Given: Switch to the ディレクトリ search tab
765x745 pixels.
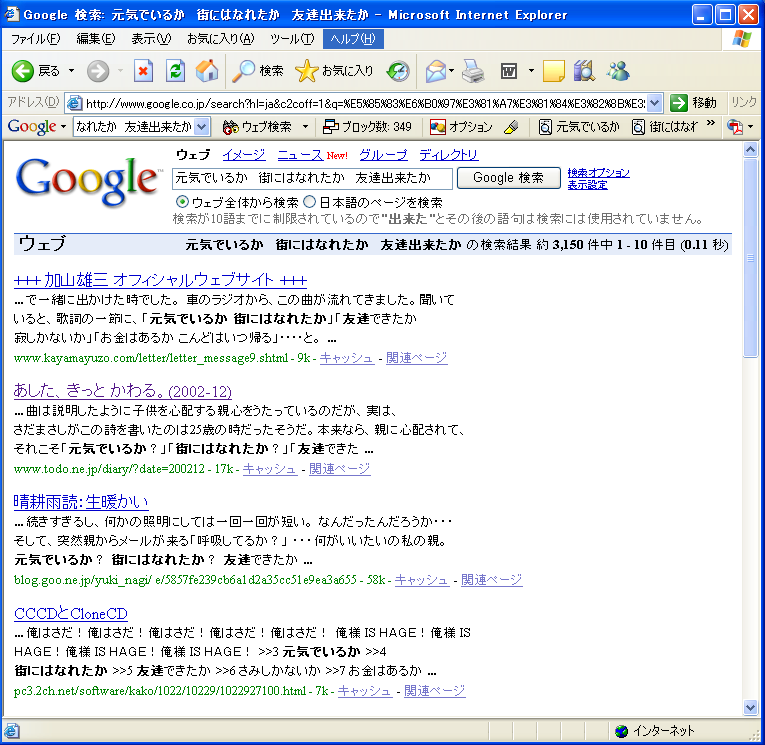Looking at the screenshot, I should [x=449, y=155].
